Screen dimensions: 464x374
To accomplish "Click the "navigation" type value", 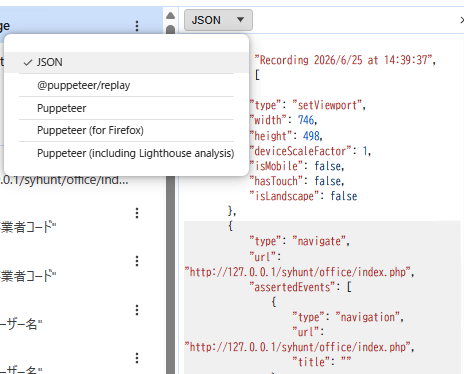I will (369, 317).
